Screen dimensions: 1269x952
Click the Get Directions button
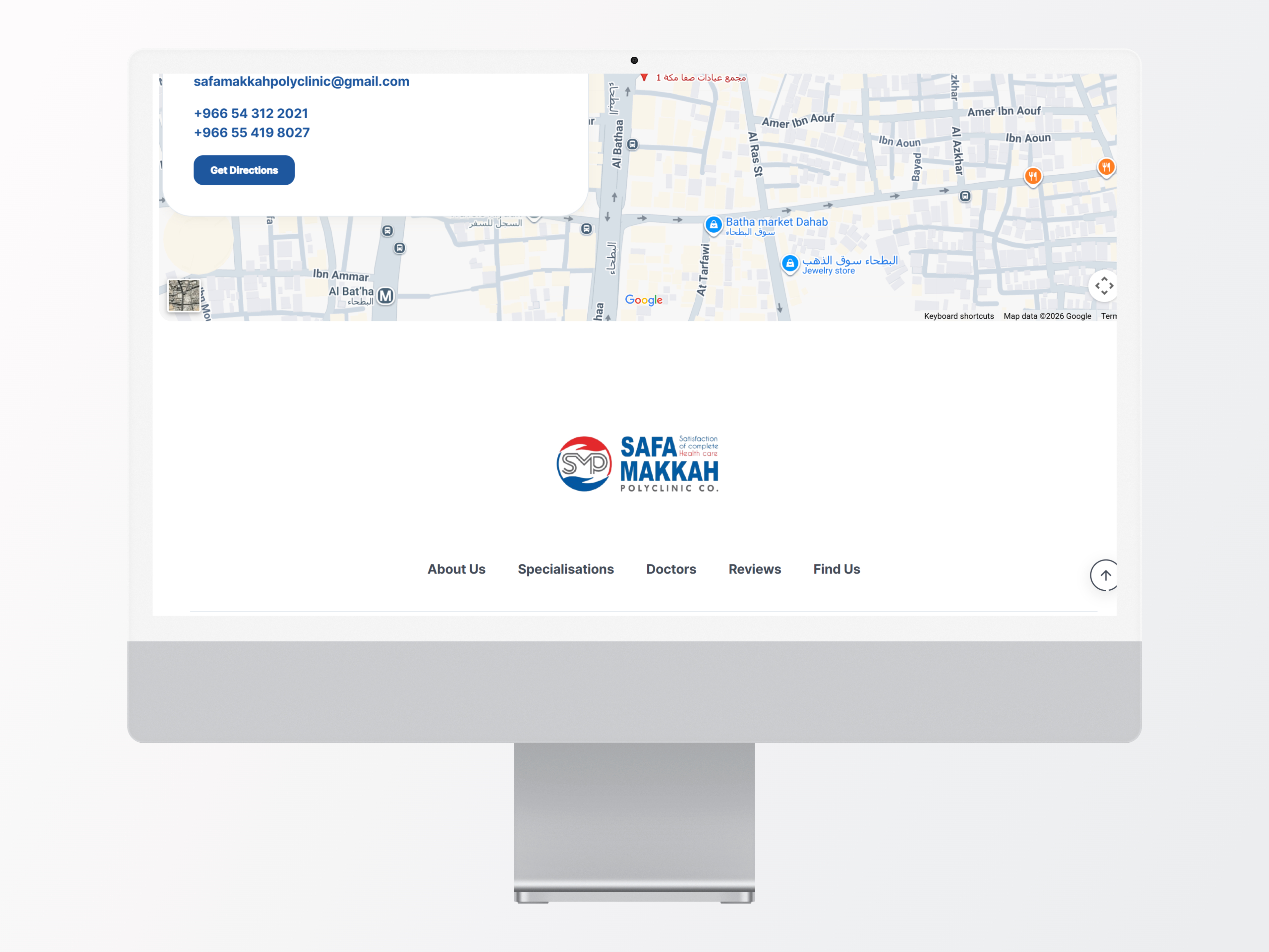(x=244, y=170)
